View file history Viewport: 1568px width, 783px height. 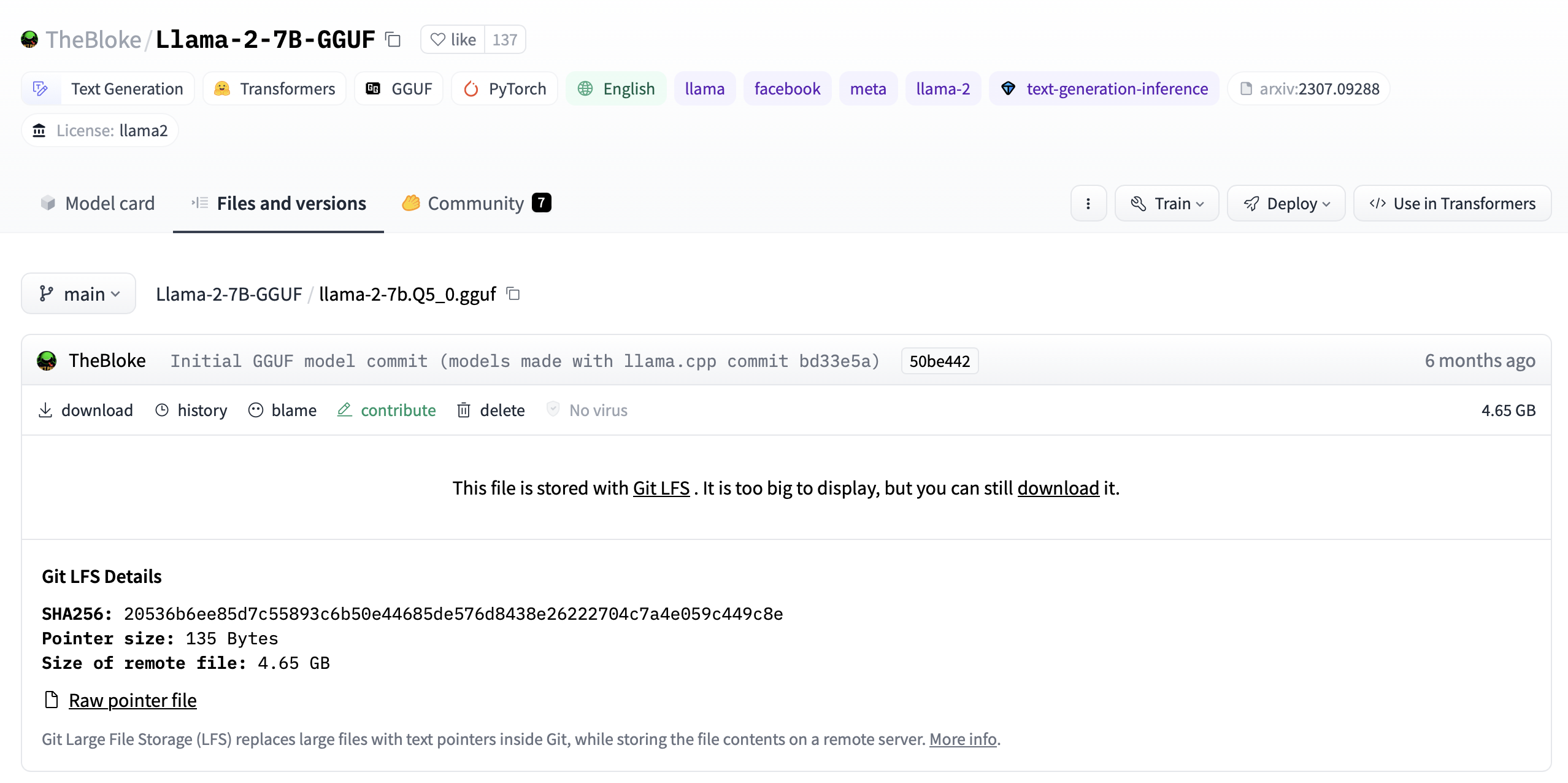[x=191, y=410]
